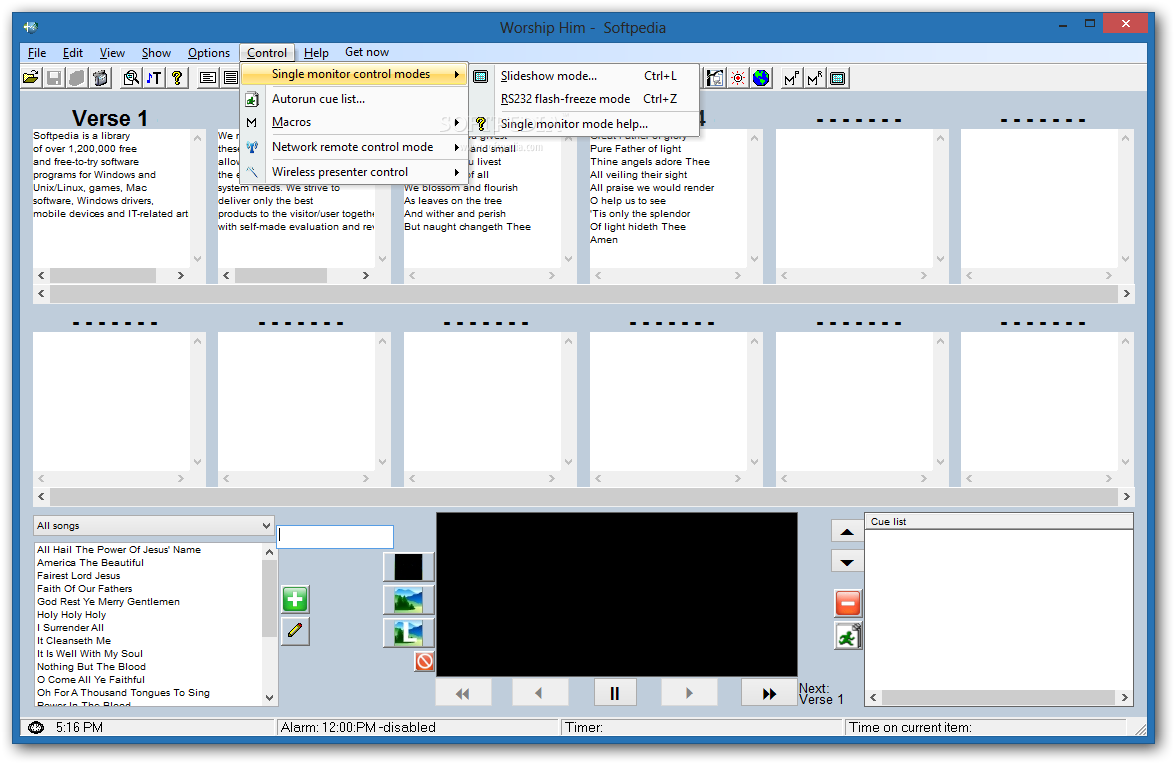1175x764 pixels.
Task: Click Verse 1 panel horizontal scrollbar
Action: (x=111, y=276)
